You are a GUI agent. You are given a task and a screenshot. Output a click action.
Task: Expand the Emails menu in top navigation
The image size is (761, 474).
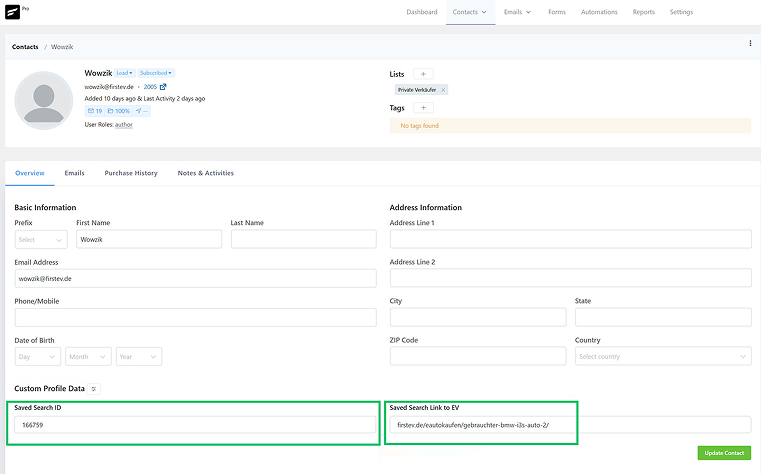click(517, 12)
